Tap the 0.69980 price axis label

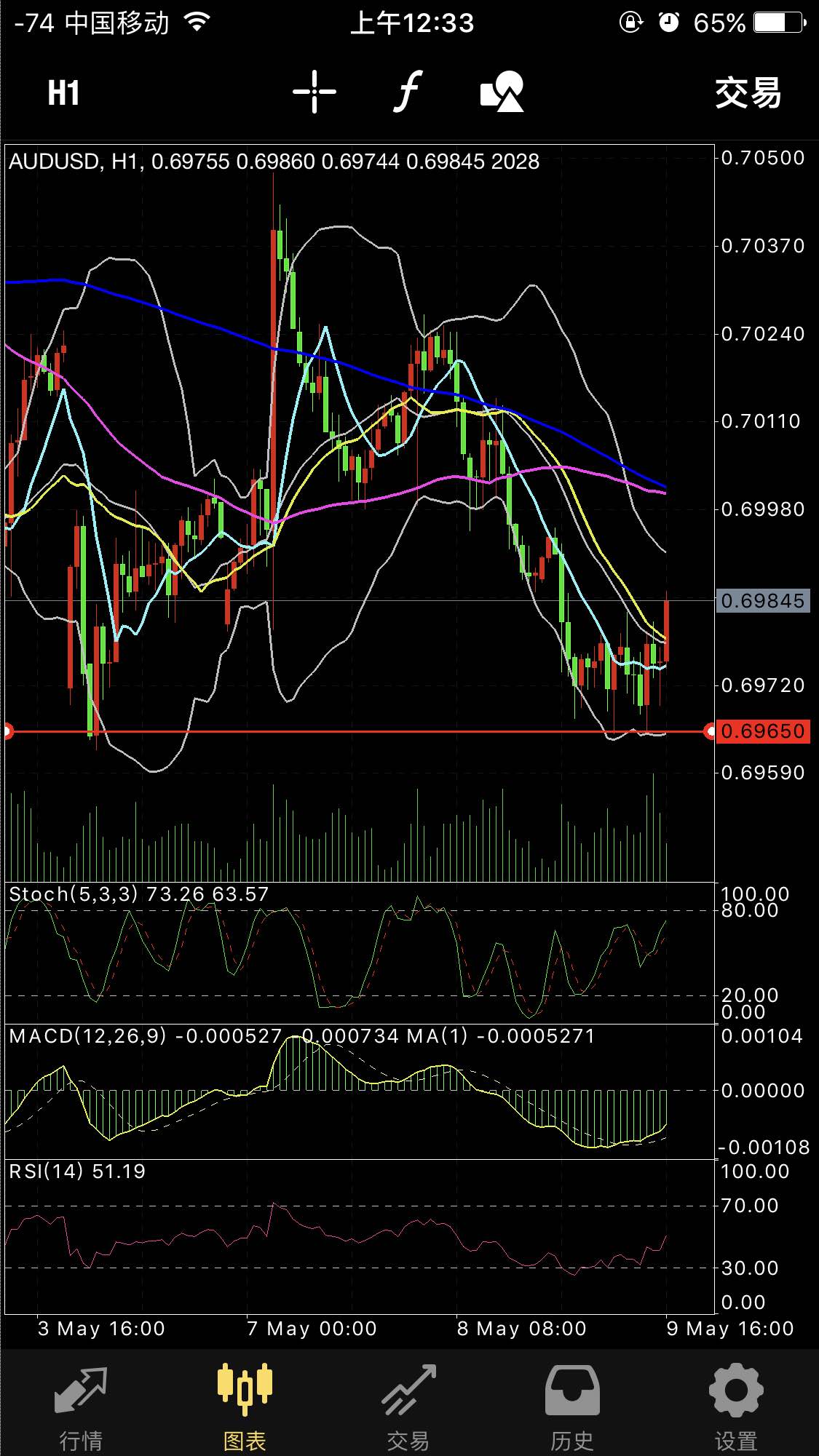click(x=763, y=509)
